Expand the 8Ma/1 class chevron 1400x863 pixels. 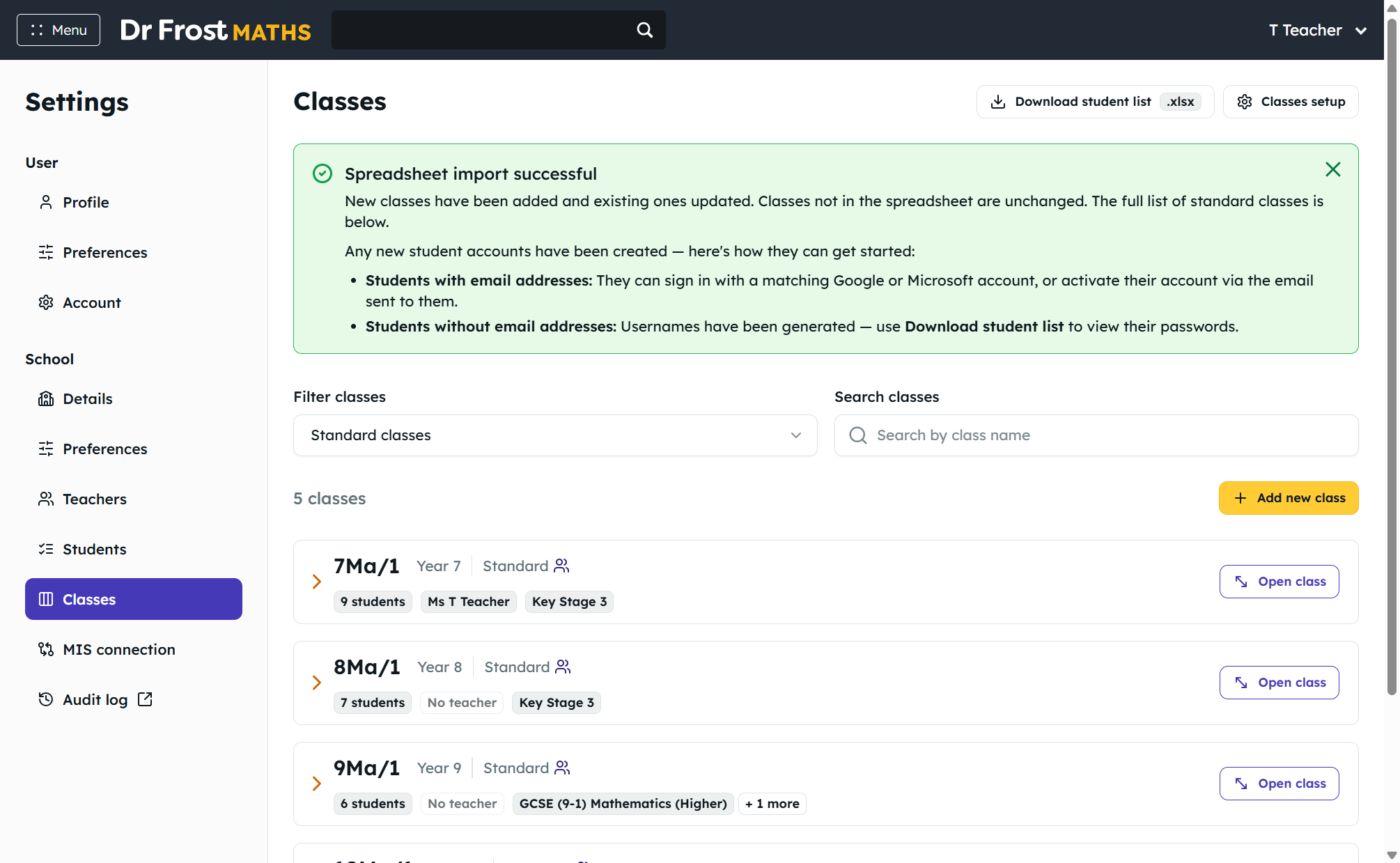tap(317, 683)
